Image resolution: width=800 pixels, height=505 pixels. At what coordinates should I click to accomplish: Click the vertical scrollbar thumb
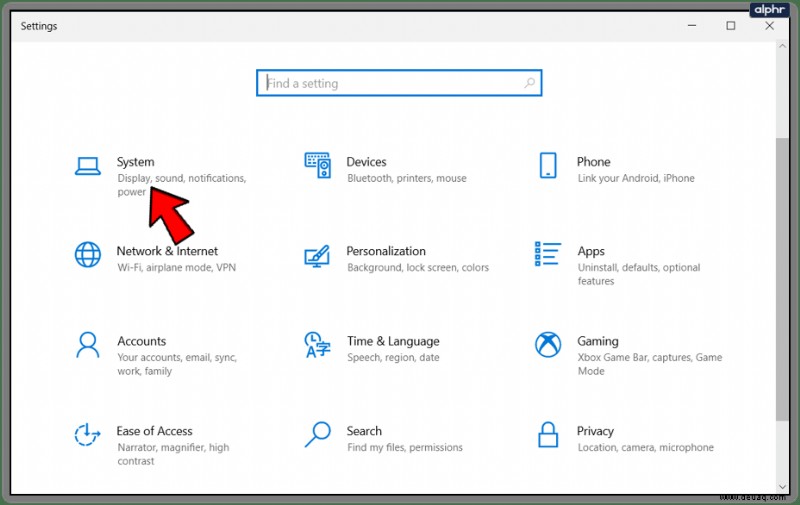click(782, 279)
